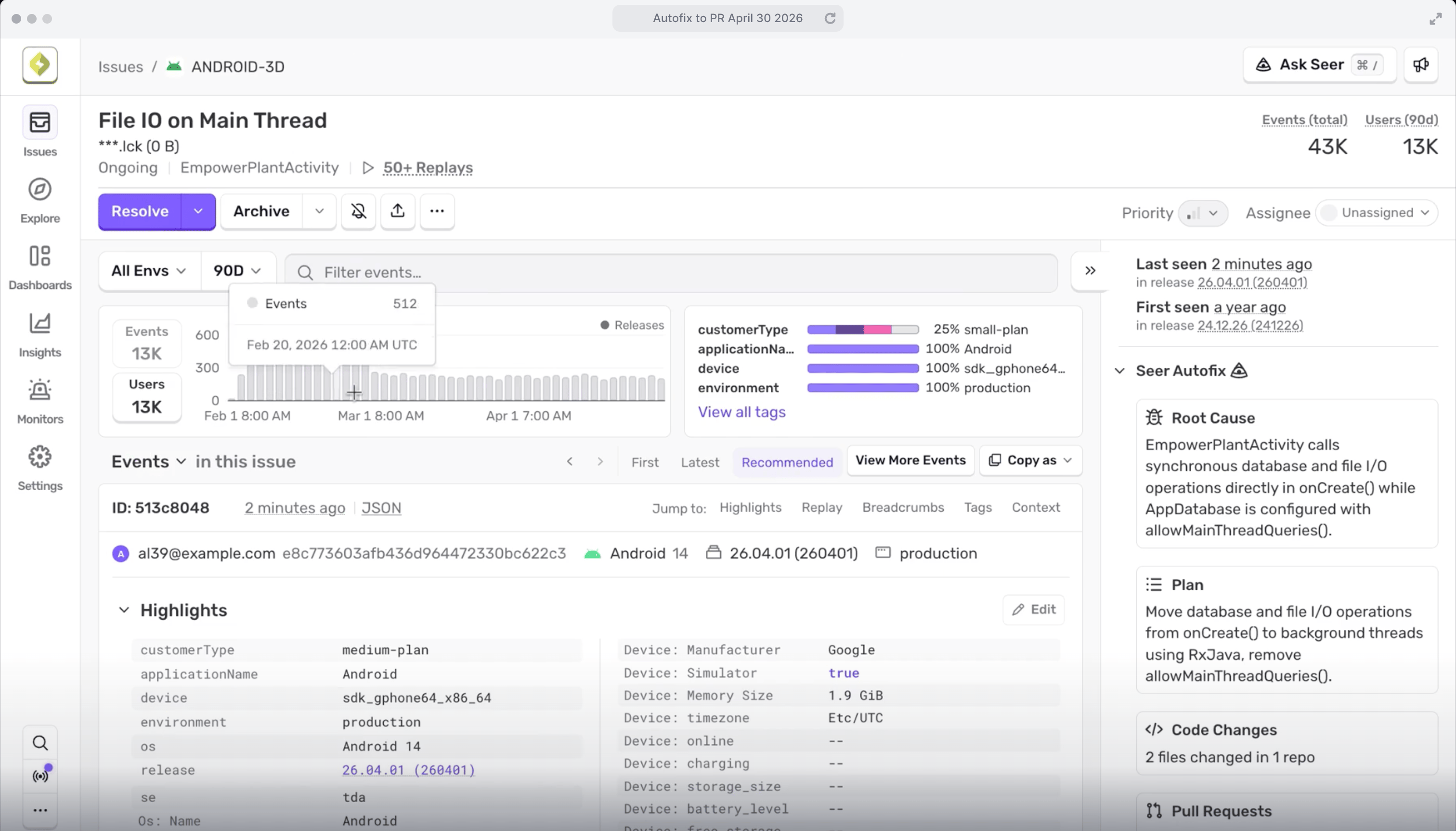The width and height of the screenshot is (1456, 831).
Task: Select the Users stat toggle 13K
Action: (x=147, y=397)
